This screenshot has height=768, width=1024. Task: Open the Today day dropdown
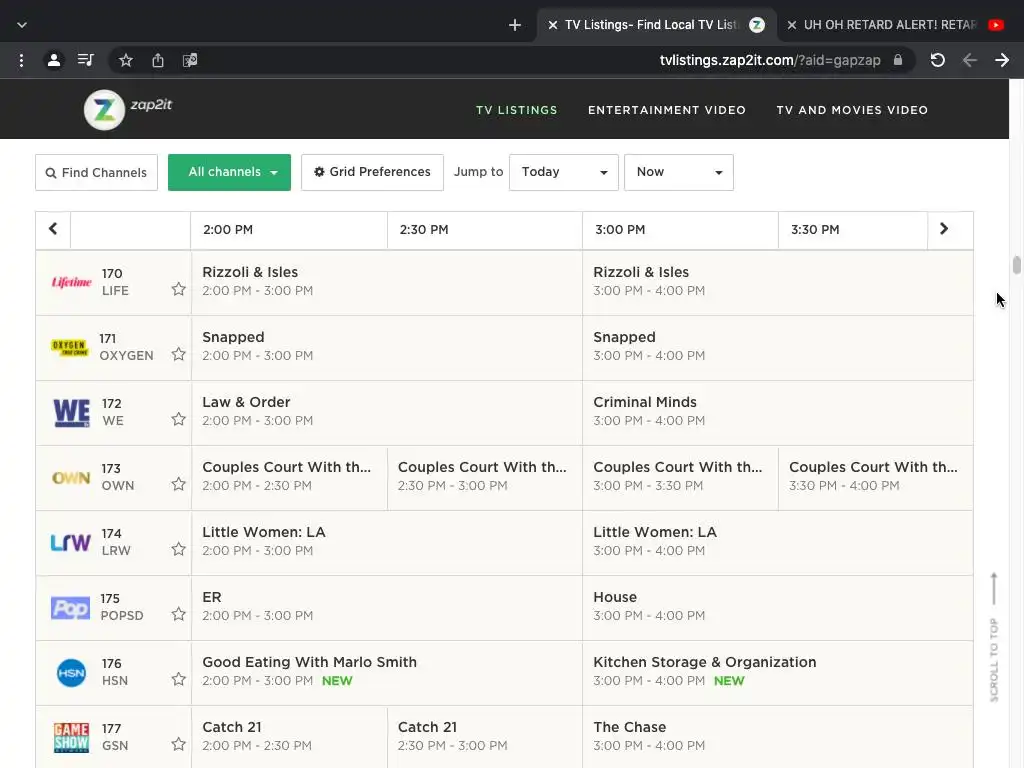click(x=564, y=172)
